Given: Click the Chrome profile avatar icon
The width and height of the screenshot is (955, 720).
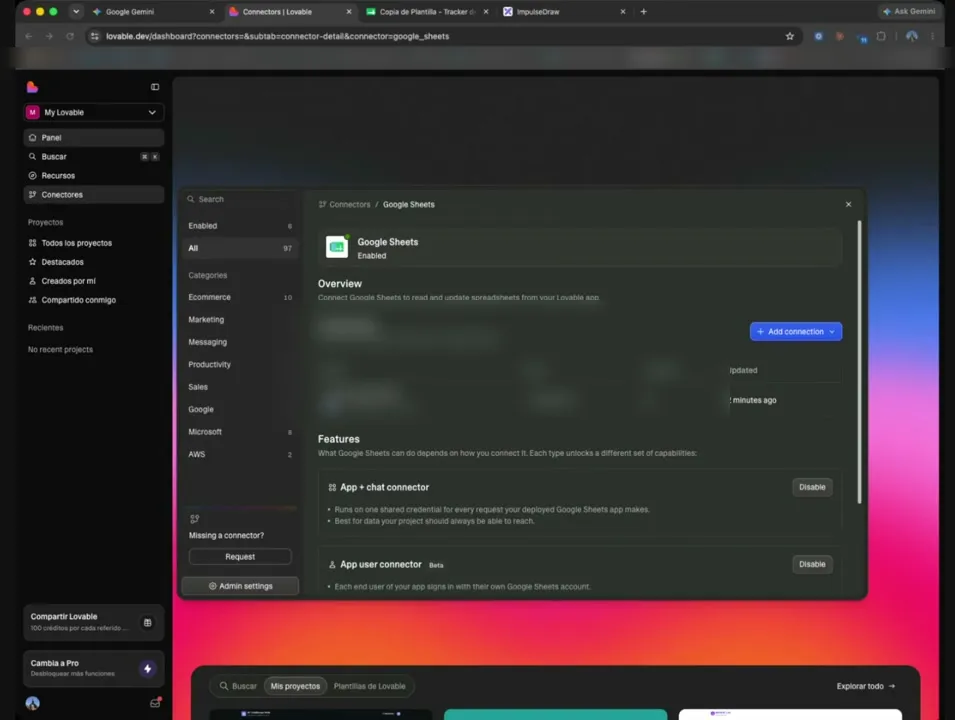Looking at the screenshot, I should click(x=912, y=37).
